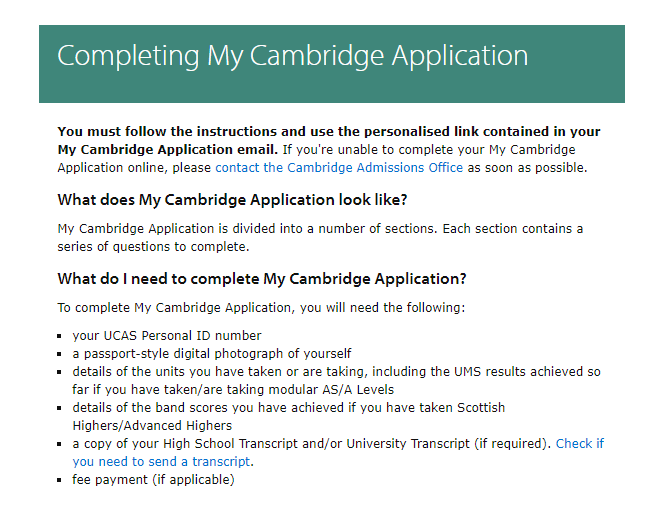
Task: Click the 'series of questions to complete' line
Action: pos(151,246)
